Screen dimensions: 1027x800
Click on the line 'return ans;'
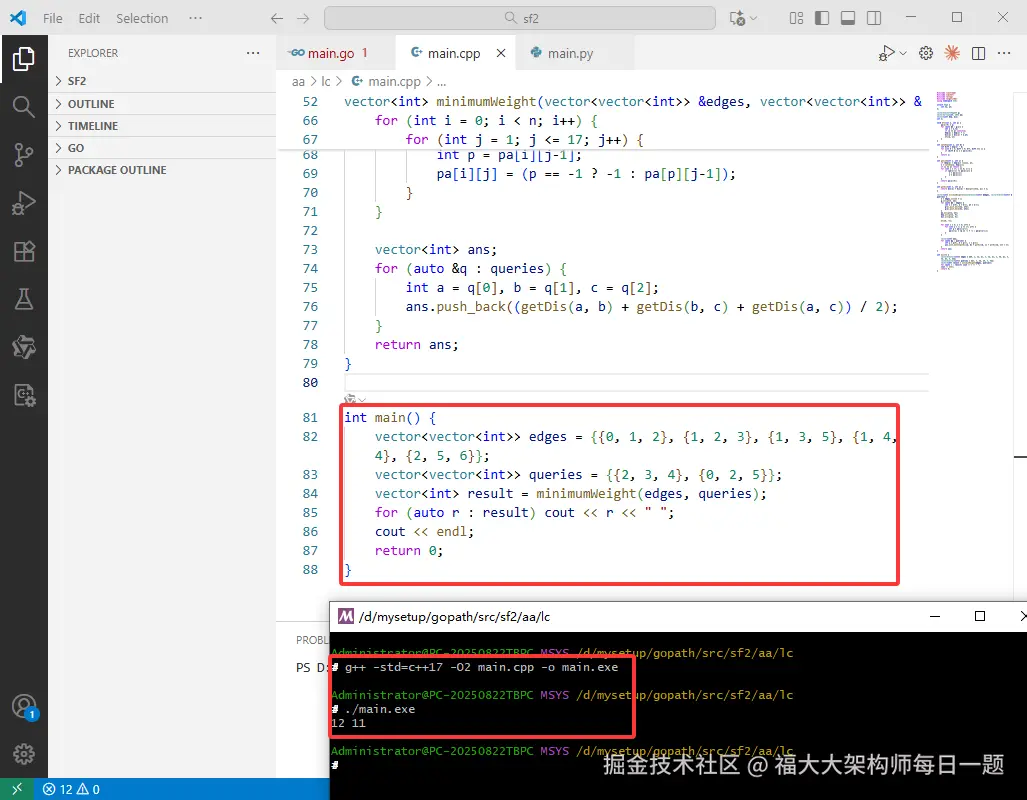click(416, 345)
